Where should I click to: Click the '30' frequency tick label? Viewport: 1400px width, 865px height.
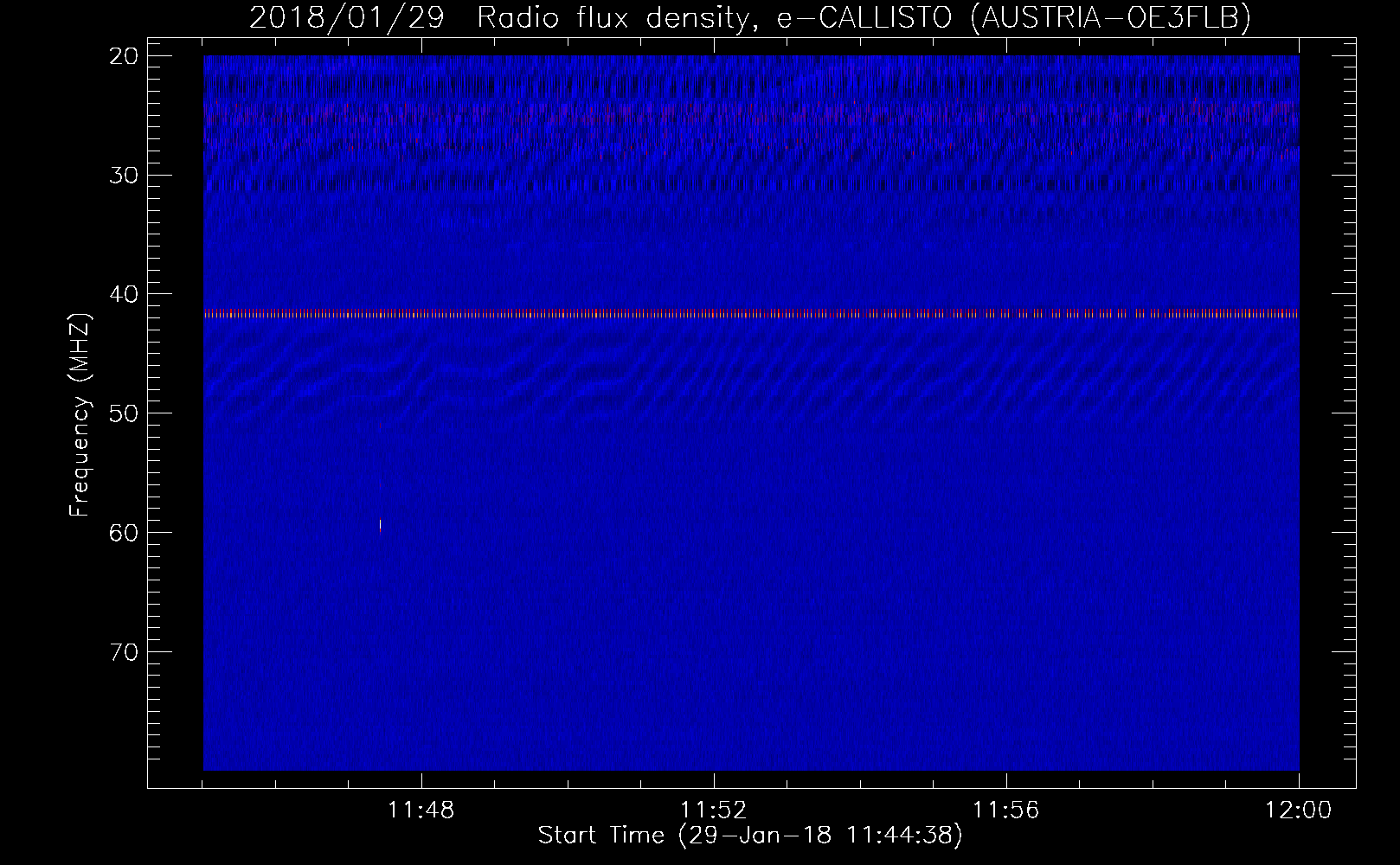[124, 175]
